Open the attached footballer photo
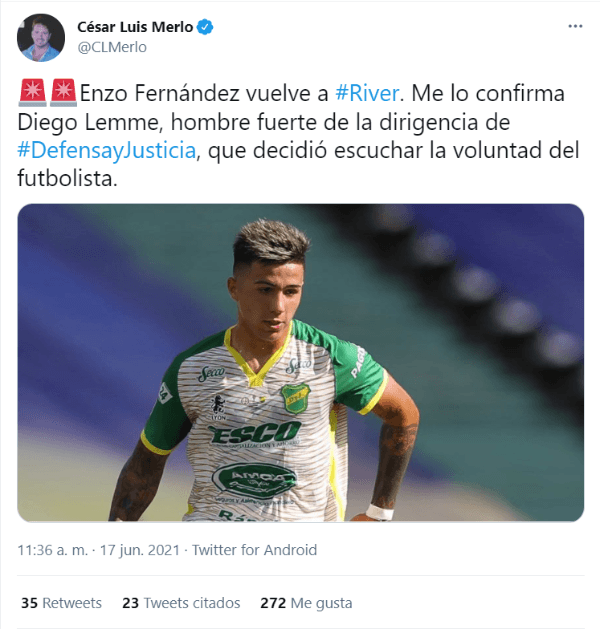This screenshot has height=629, width=600. point(300,363)
